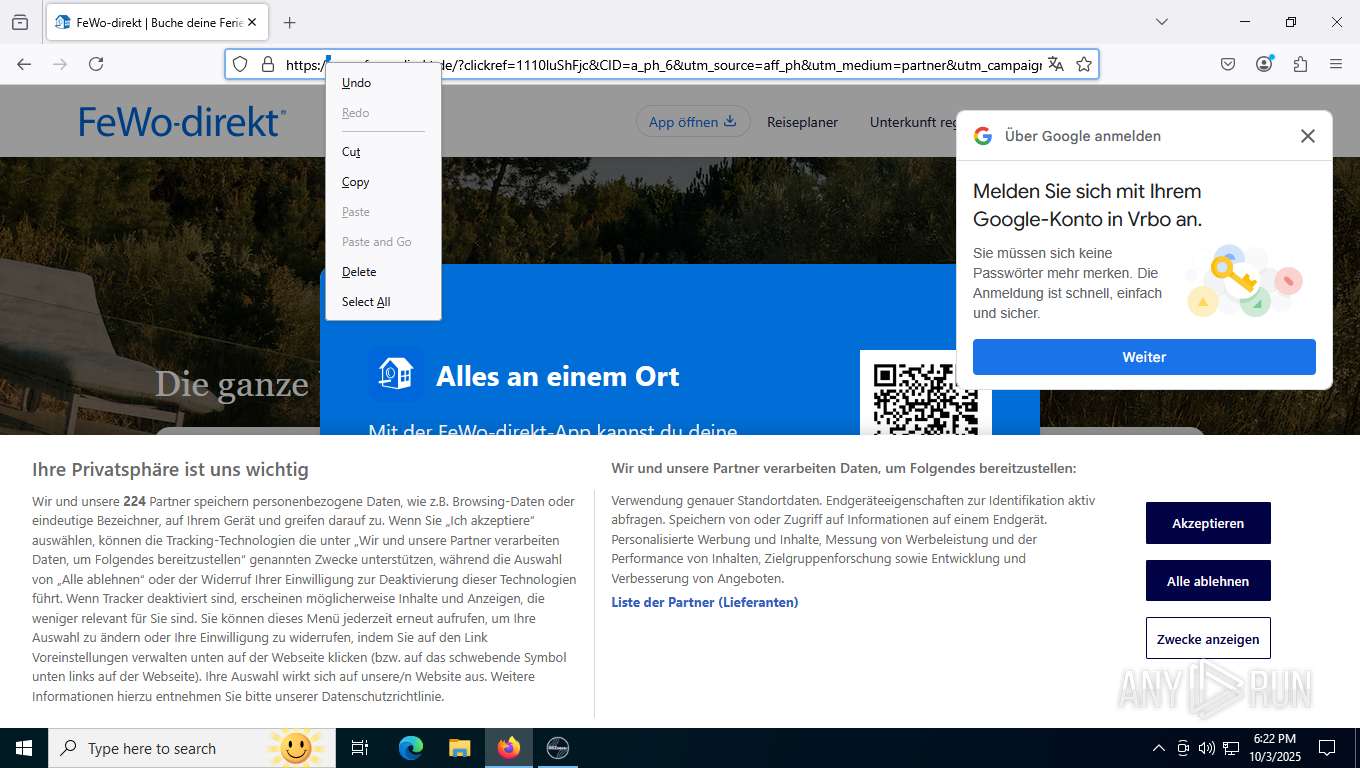Bookmark this page with the star
This screenshot has width=1360, height=768.
point(1084,64)
